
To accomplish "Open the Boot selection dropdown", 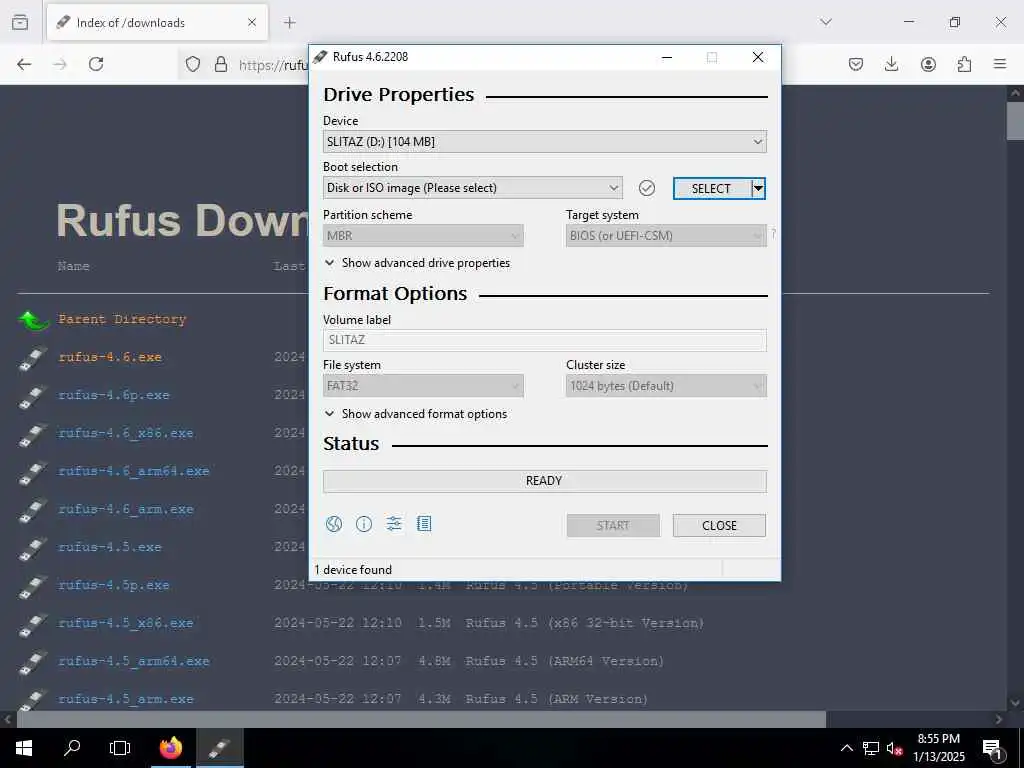I will click(473, 188).
